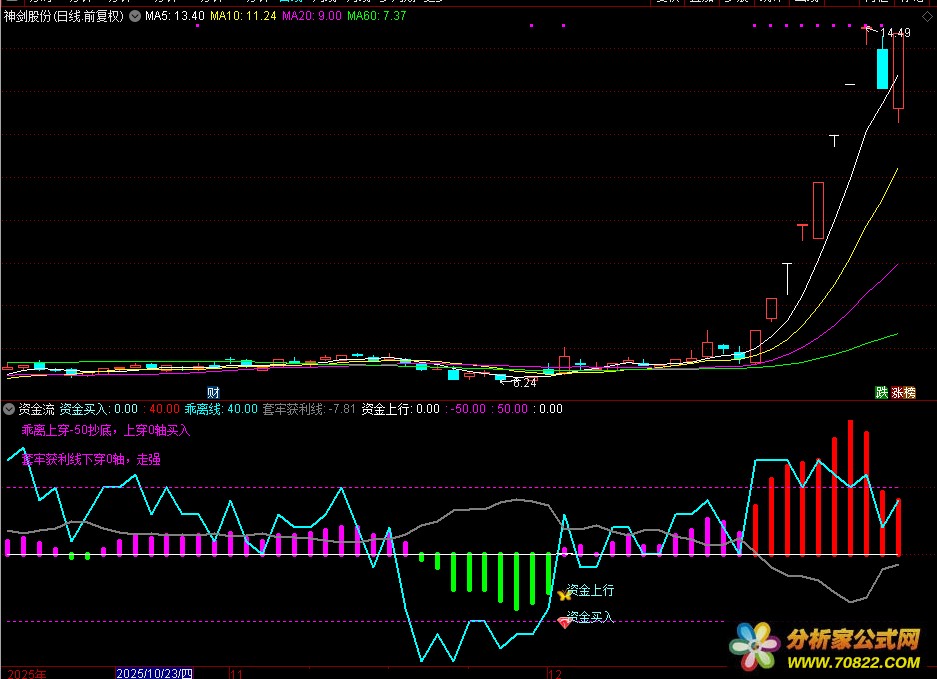
Task: Select the MA10: 11.24 indicator label
Action: point(243,16)
